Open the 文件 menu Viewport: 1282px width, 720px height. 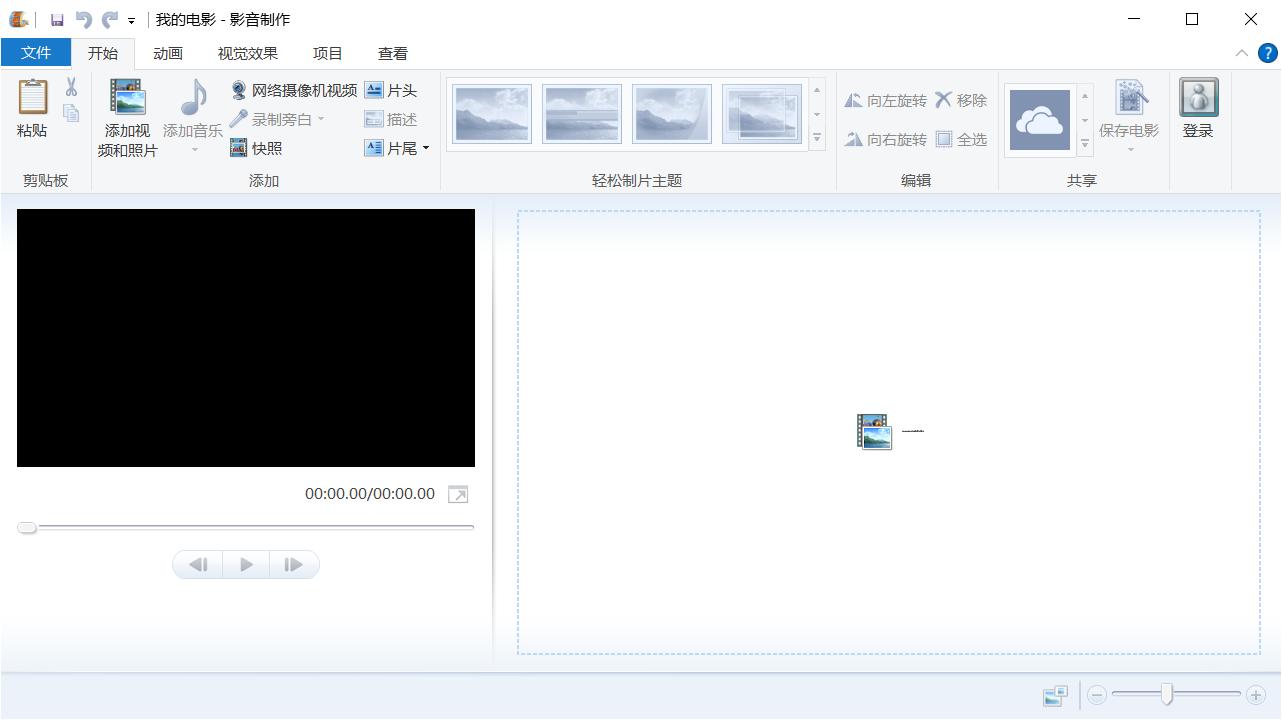(x=36, y=52)
